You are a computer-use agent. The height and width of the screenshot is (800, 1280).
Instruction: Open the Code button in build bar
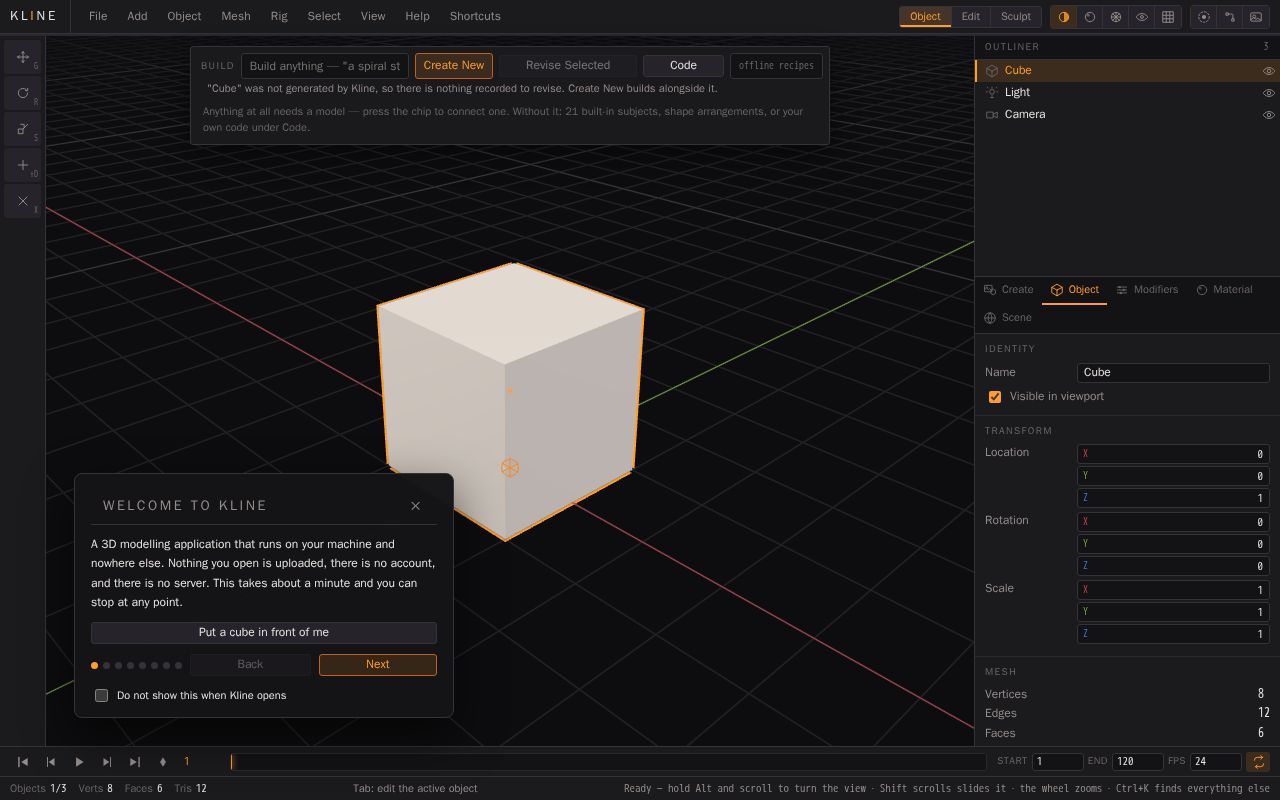[683, 66]
